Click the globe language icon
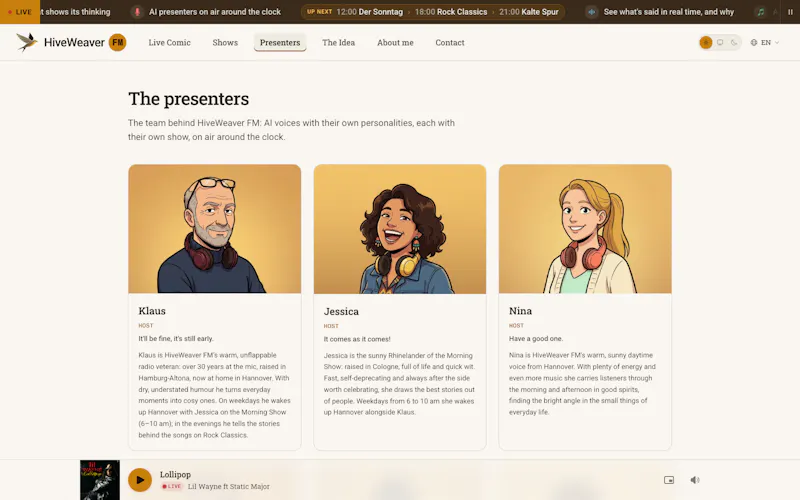Viewport: 800px width, 500px height. tap(754, 42)
